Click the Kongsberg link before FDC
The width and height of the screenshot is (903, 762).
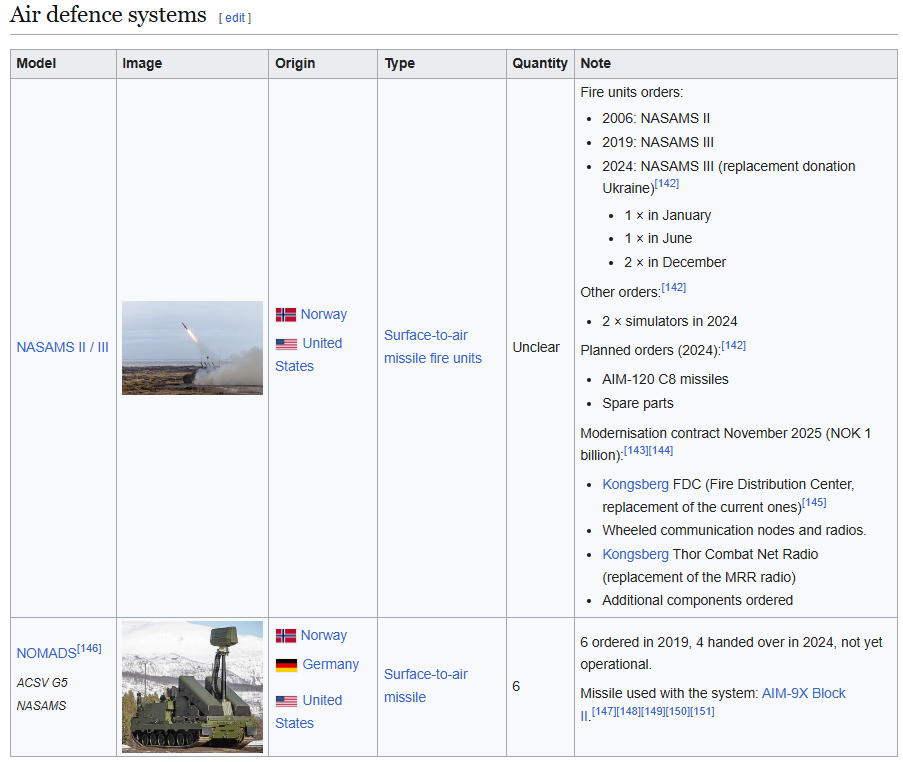click(x=635, y=484)
